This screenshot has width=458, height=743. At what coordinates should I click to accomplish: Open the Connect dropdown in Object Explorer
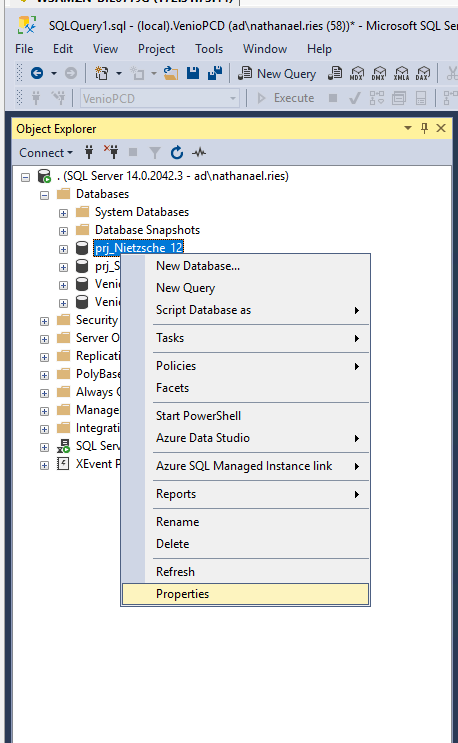pos(45,153)
